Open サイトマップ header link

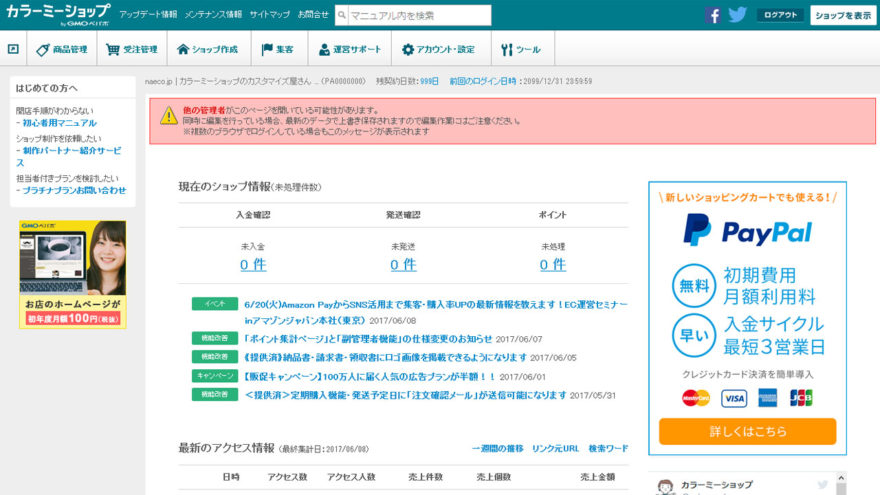pos(270,15)
